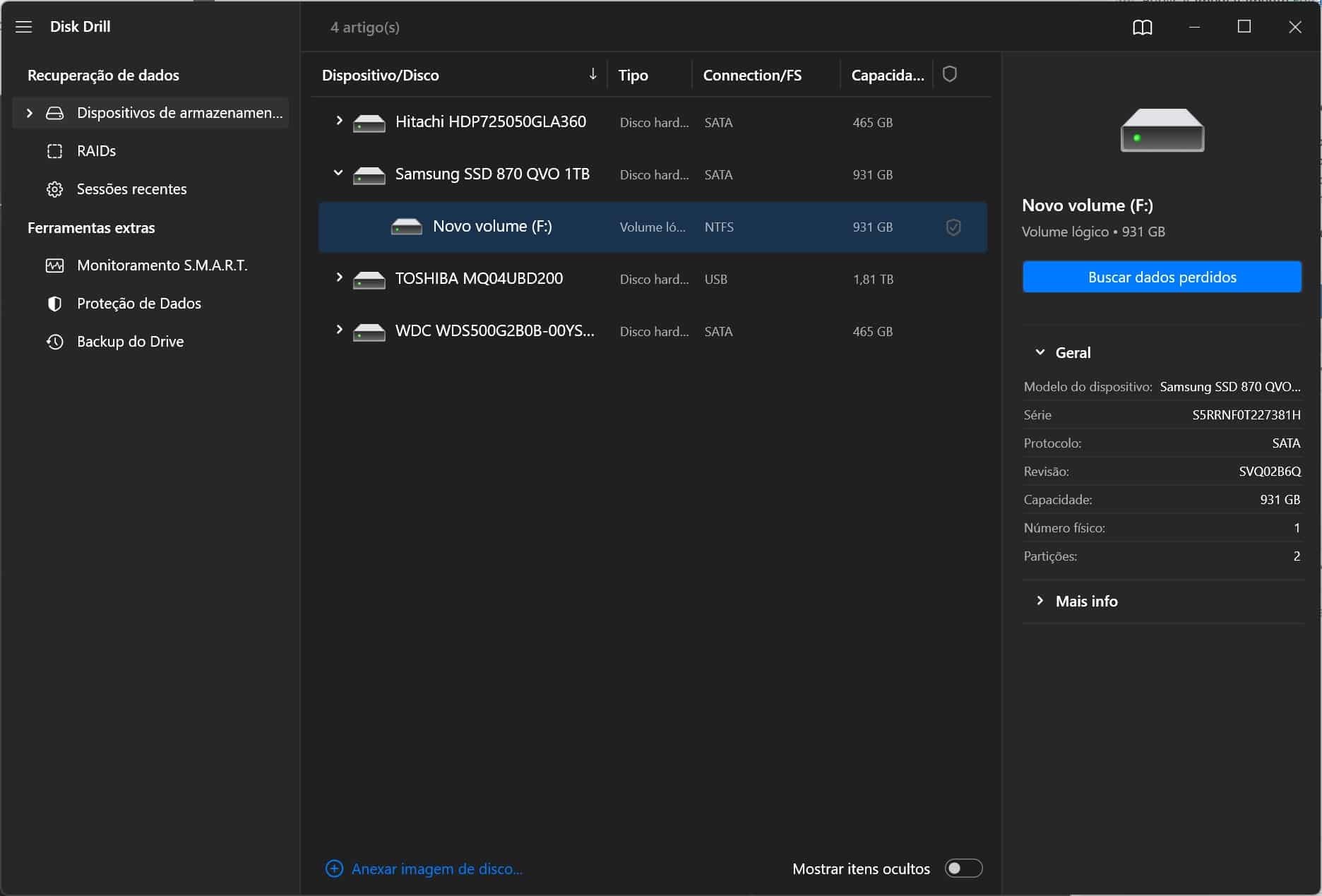Click the RAIDs icon in sidebar
Screen dimensions: 1322x896
coord(54,151)
